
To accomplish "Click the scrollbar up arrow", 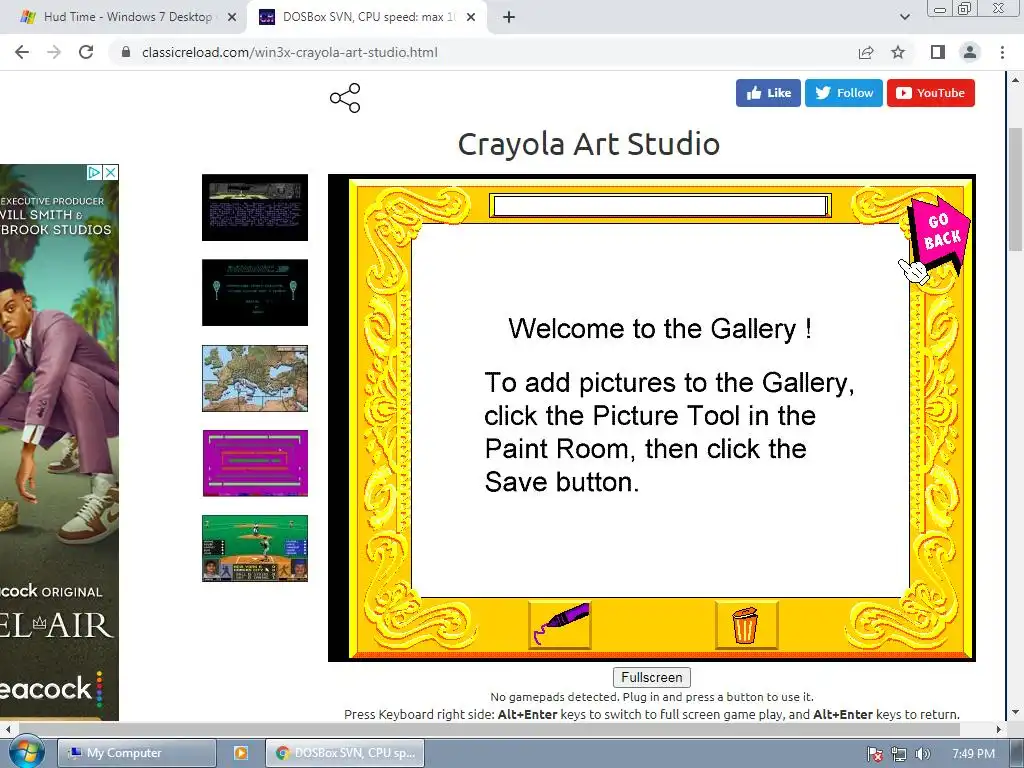I will [x=1015, y=80].
